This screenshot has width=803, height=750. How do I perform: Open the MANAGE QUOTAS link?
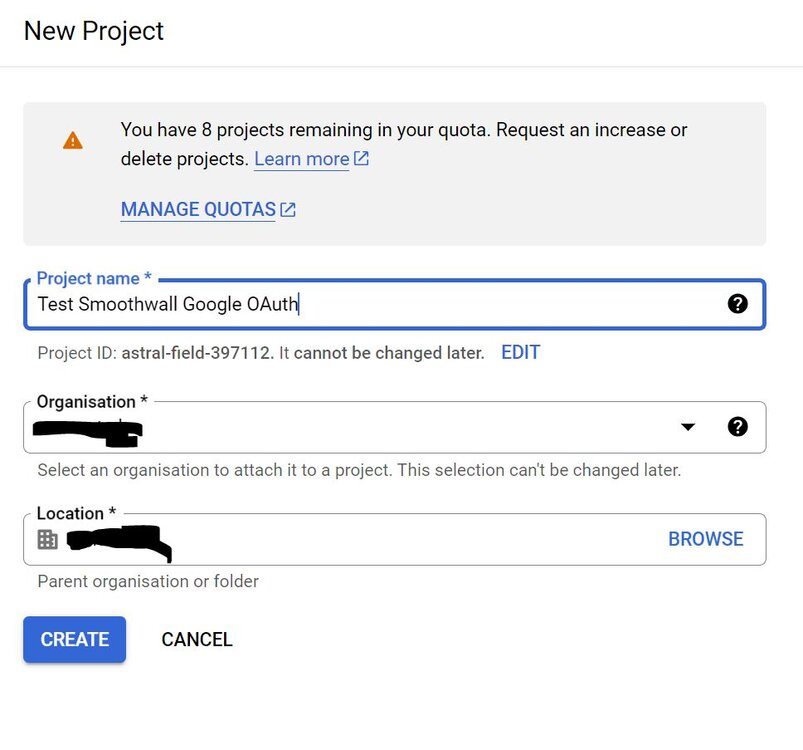tap(198, 209)
